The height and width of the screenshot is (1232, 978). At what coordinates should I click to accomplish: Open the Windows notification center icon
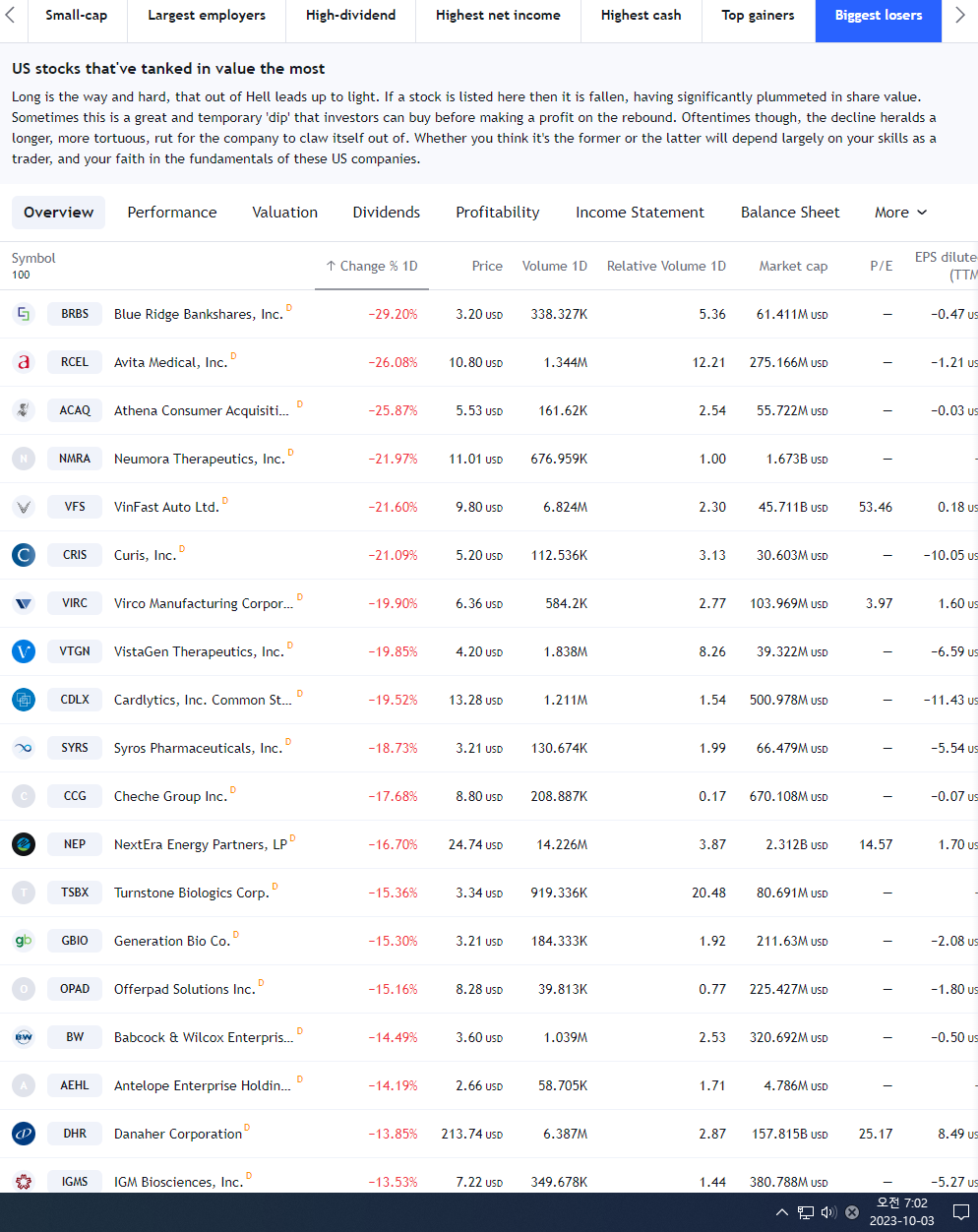click(x=960, y=1212)
